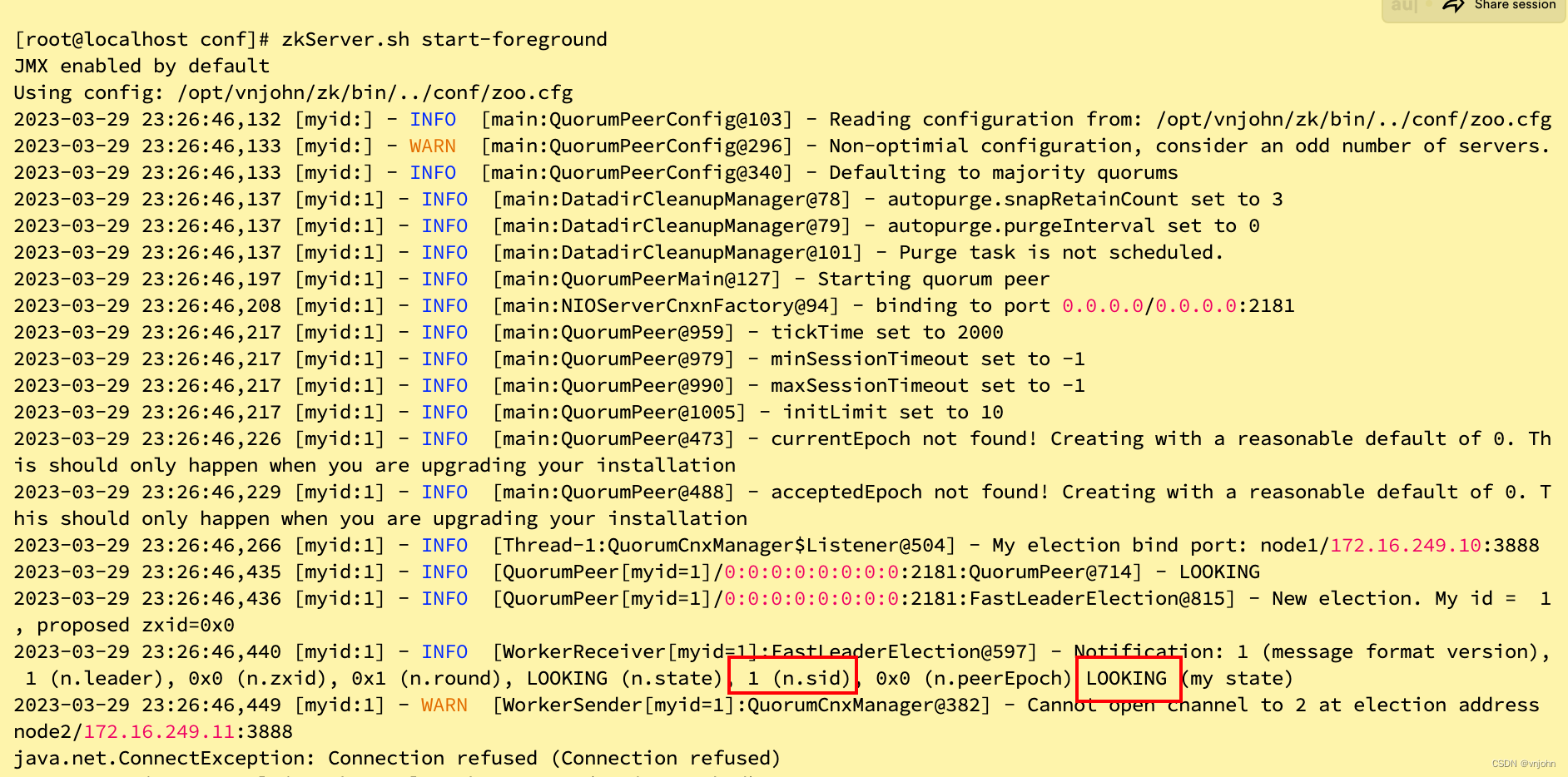This screenshot has width=1568, height=777.
Task: Click '(my state)' text
Action: pyautogui.click(x=1237, y=678)
